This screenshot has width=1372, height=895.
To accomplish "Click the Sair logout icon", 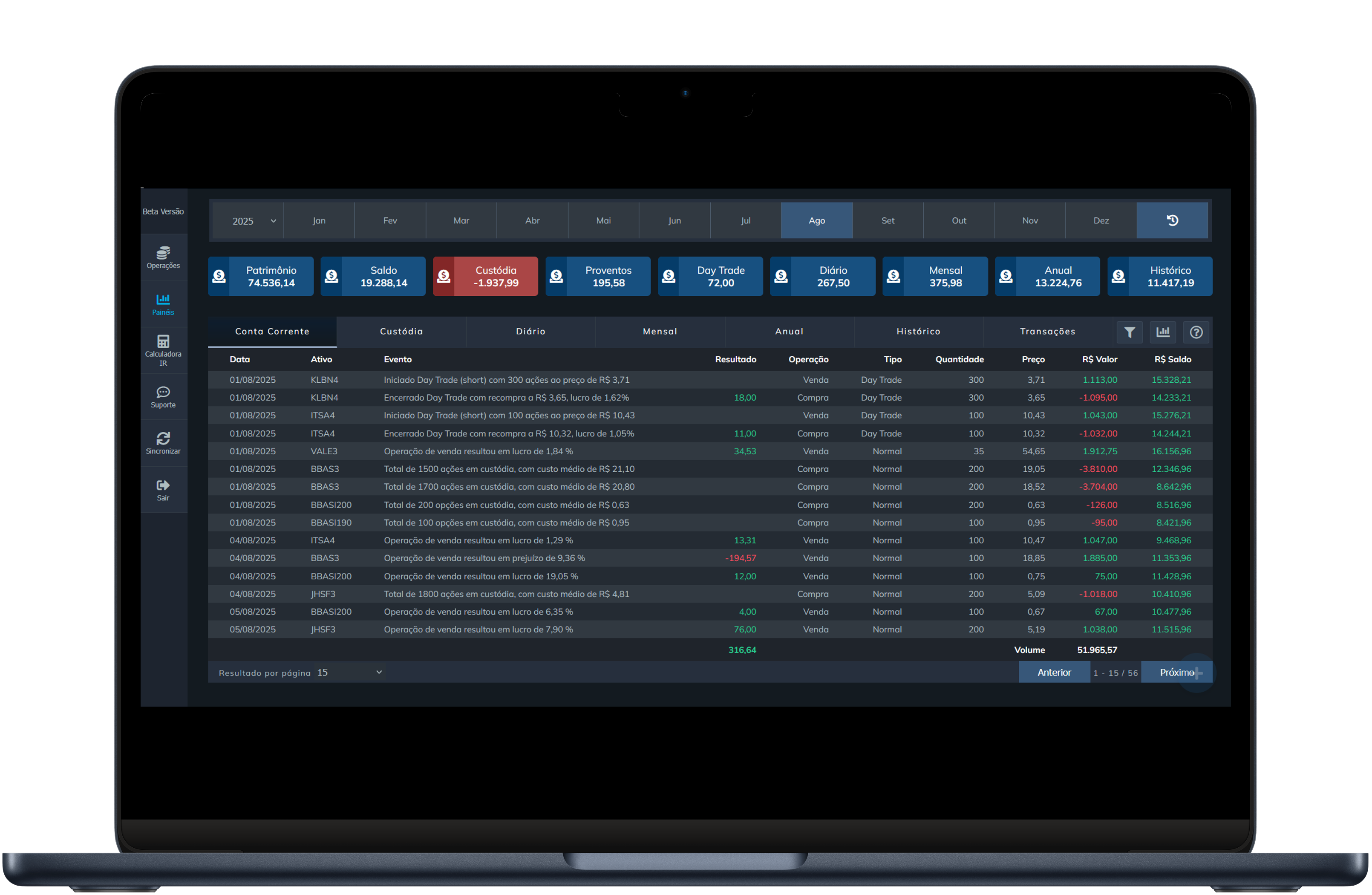I will pos(163,485).
